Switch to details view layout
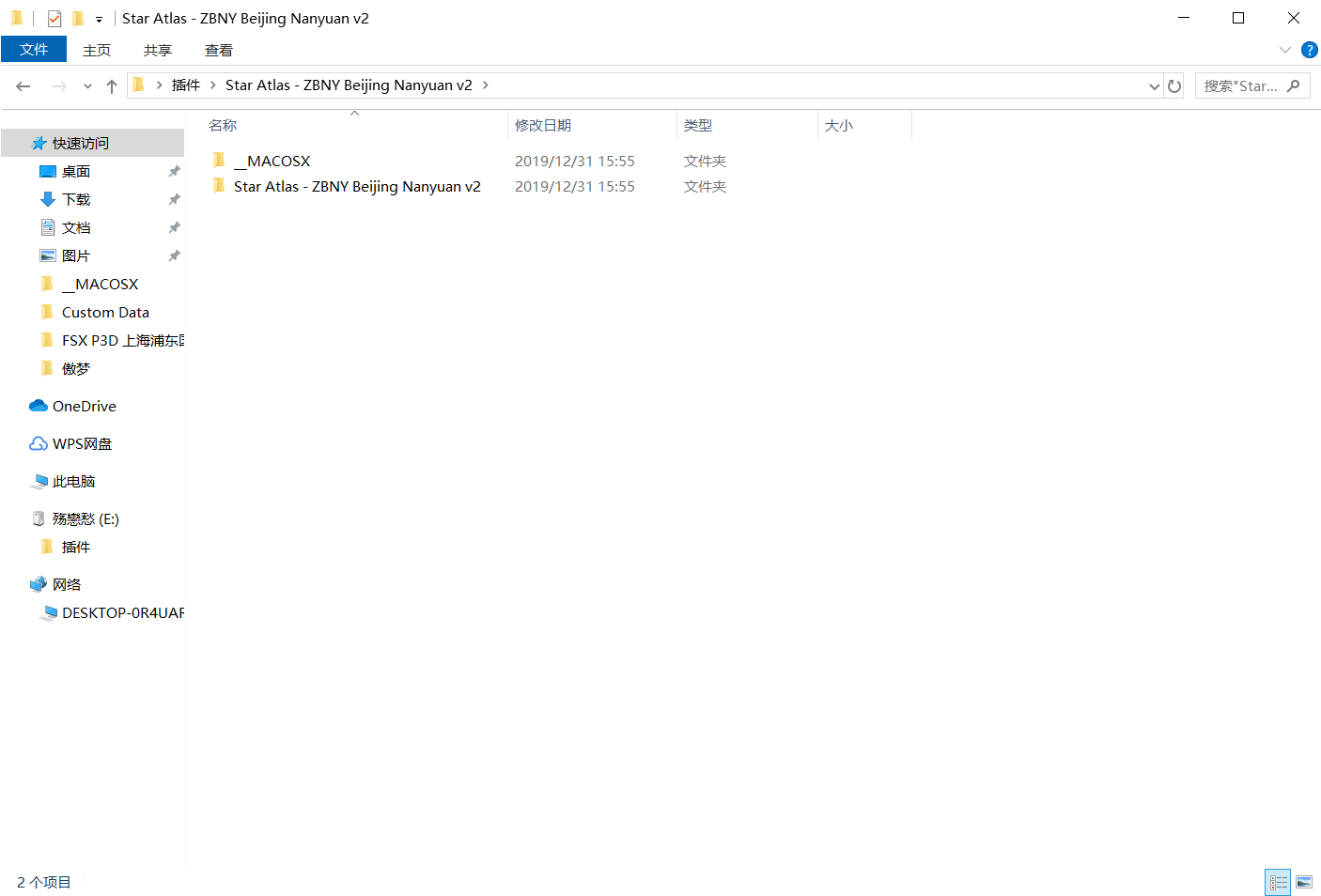 [x=1278, y=882]
